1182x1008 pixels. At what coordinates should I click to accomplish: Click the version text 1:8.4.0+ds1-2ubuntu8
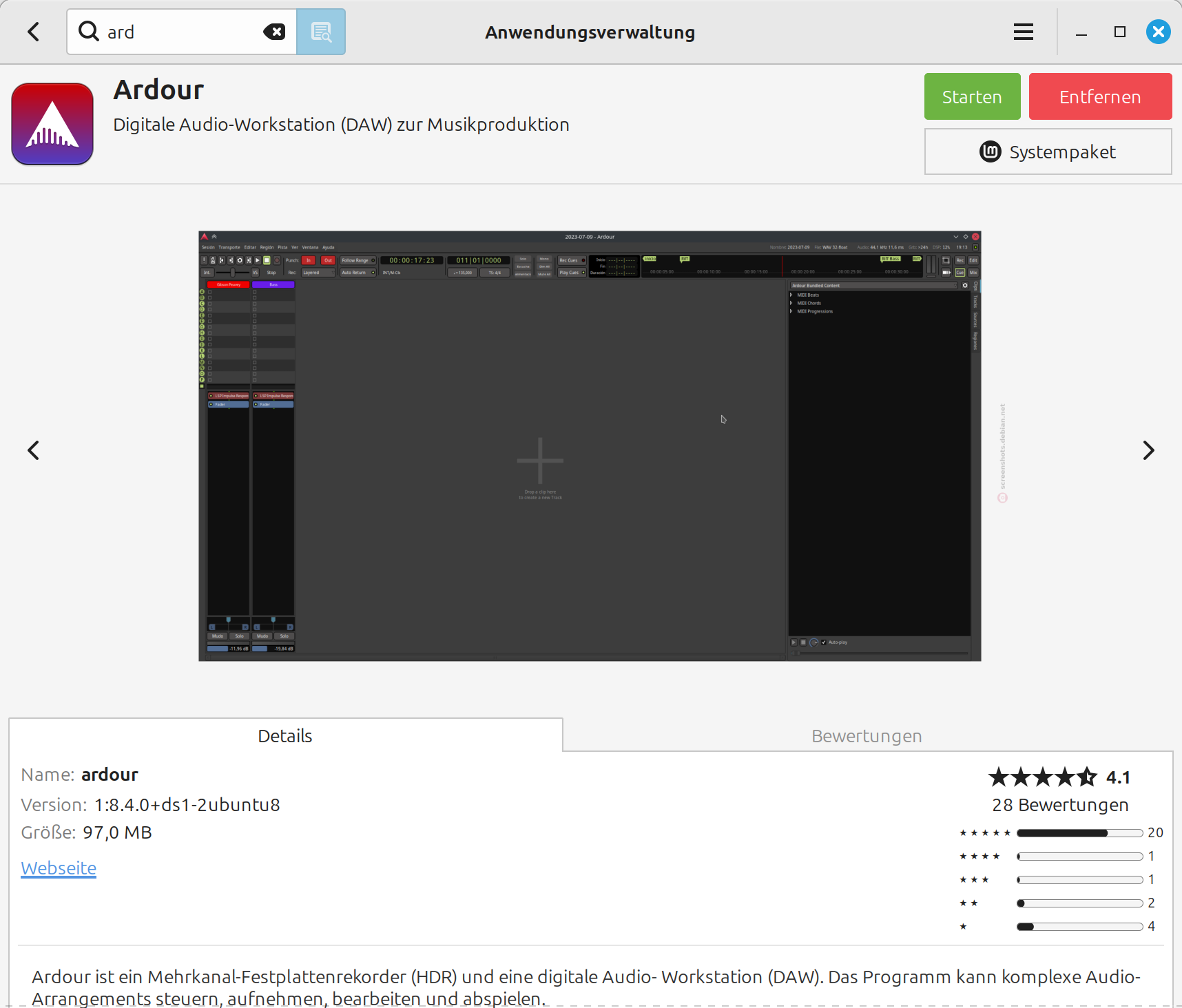(187, 804)
